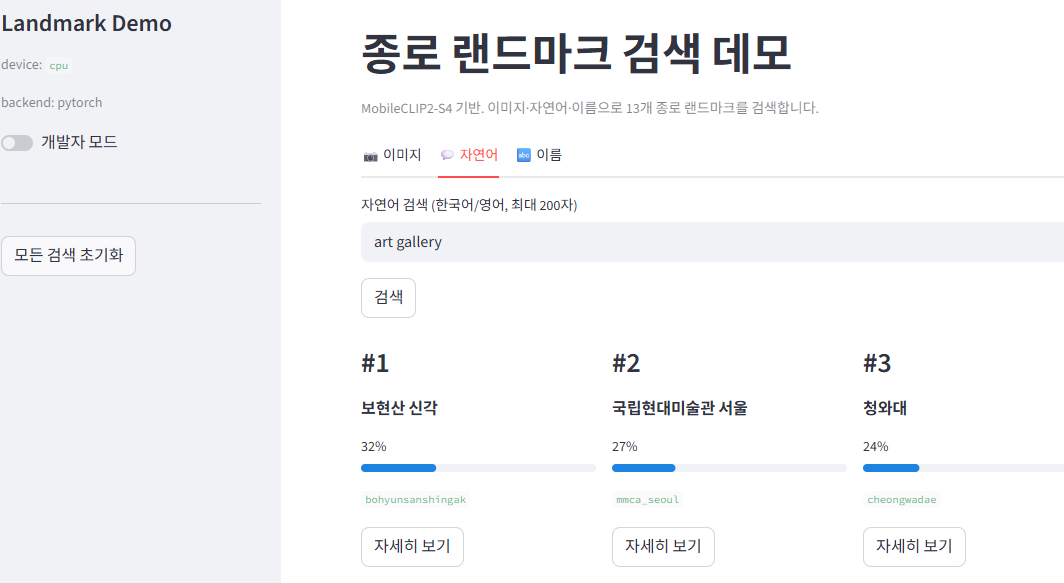Click the 모든 검색 초기화 button
The height and width of the screenshot is (583, 1064).
tap(69, 255)
